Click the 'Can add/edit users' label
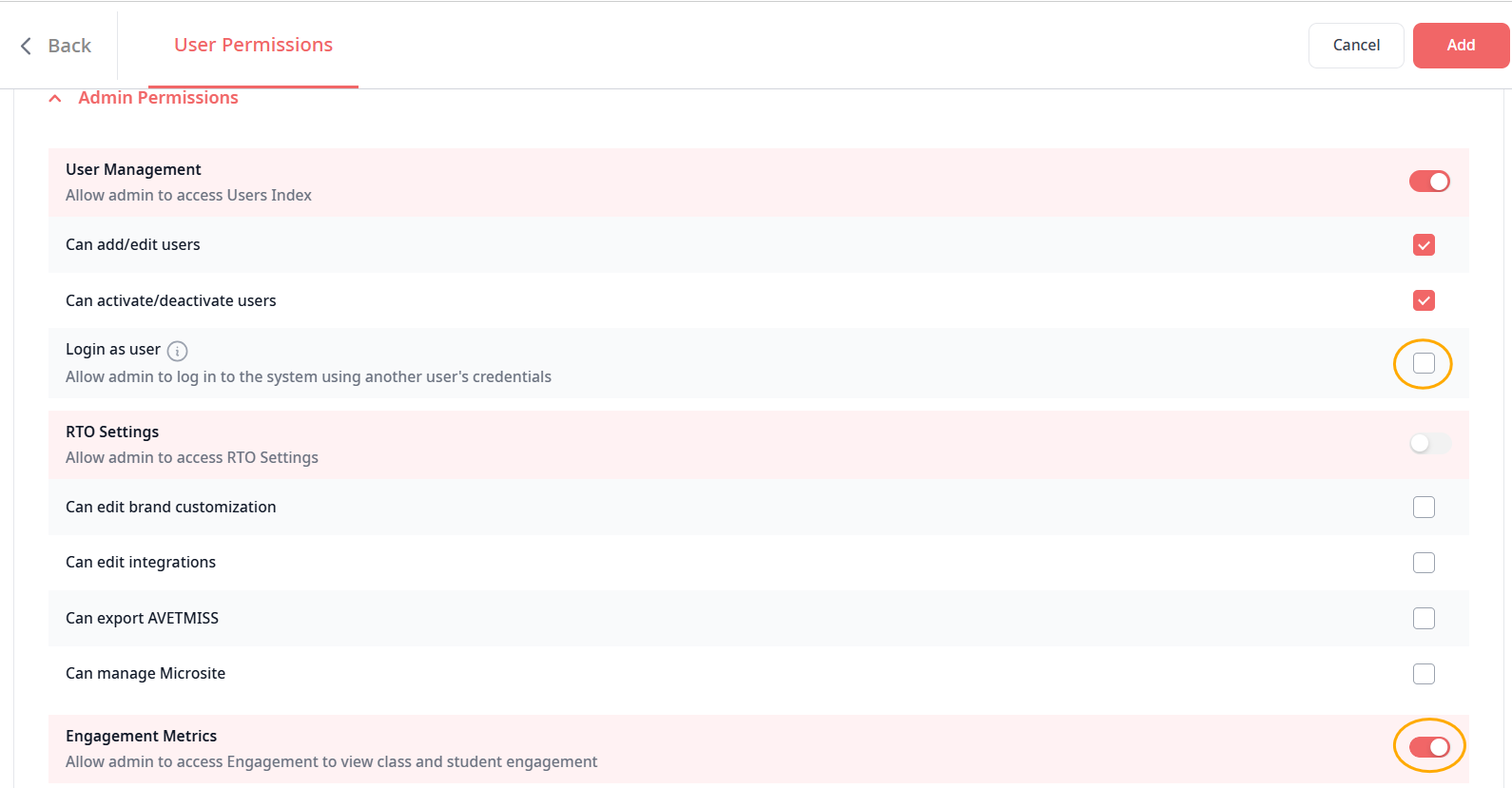The width and height of the screenshot is (1512, 788). tap(133, 244)
